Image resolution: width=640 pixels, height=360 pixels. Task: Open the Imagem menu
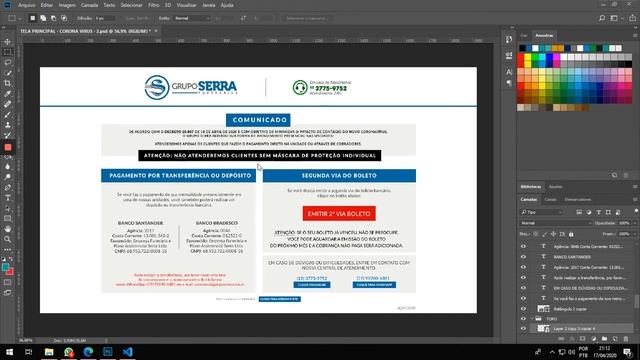(x=67, y=5)
